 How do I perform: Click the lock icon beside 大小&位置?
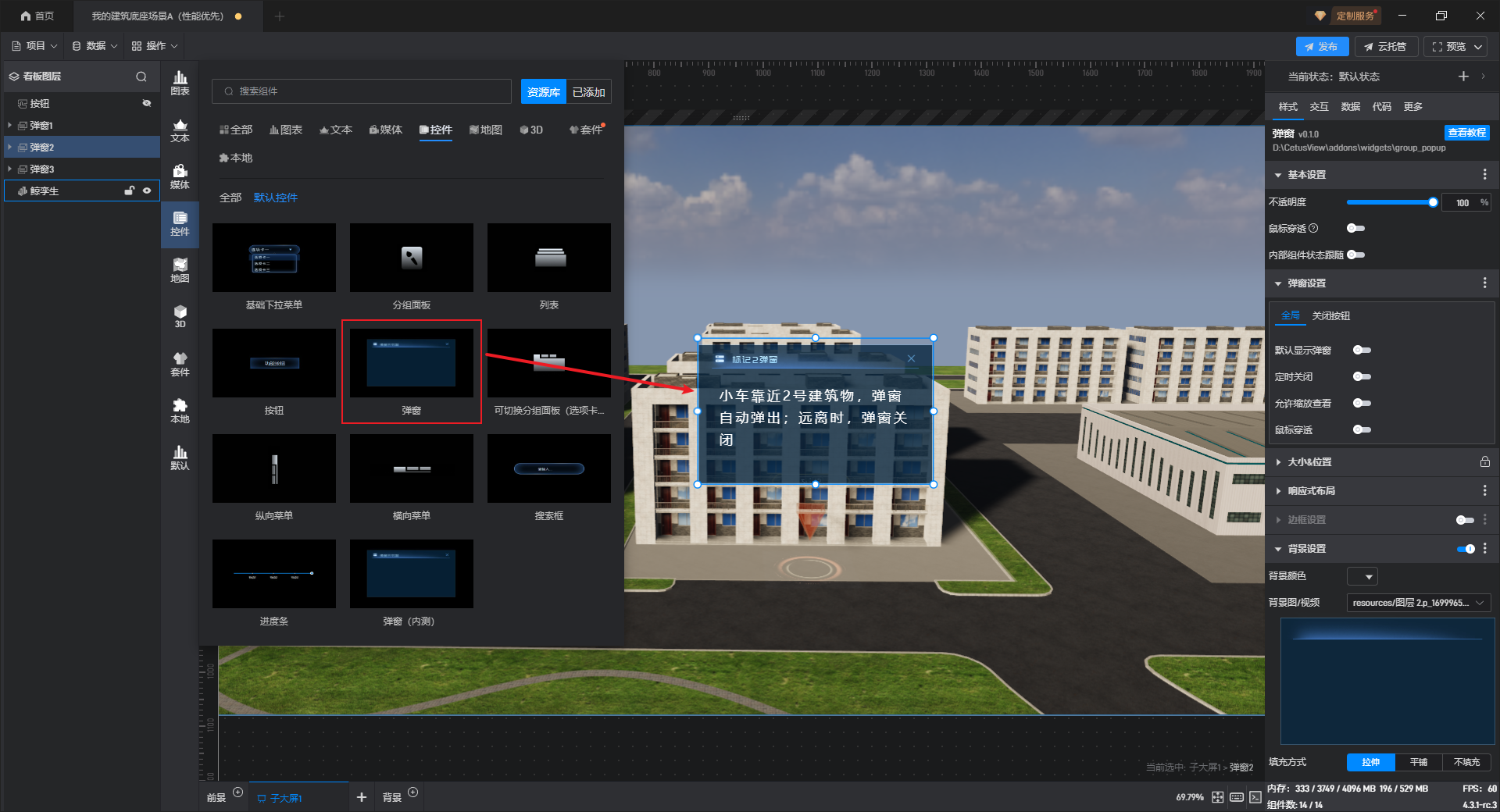tap(1484, 462)
